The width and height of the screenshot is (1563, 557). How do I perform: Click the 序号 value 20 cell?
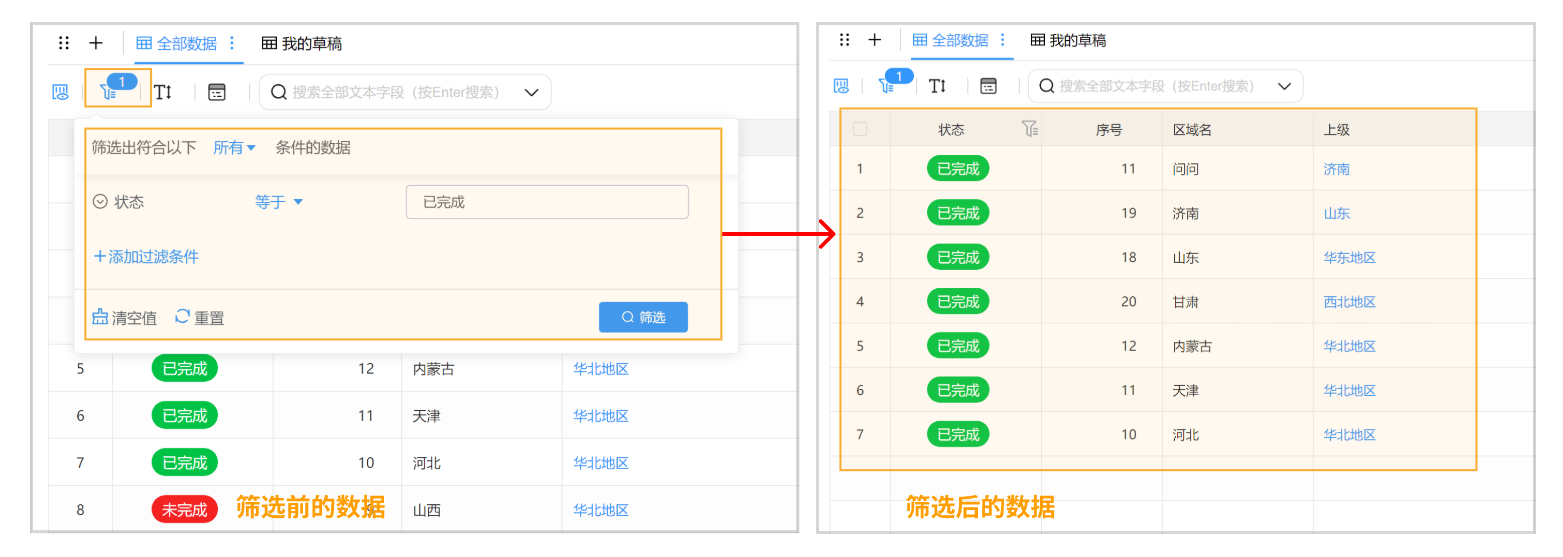1129,301
